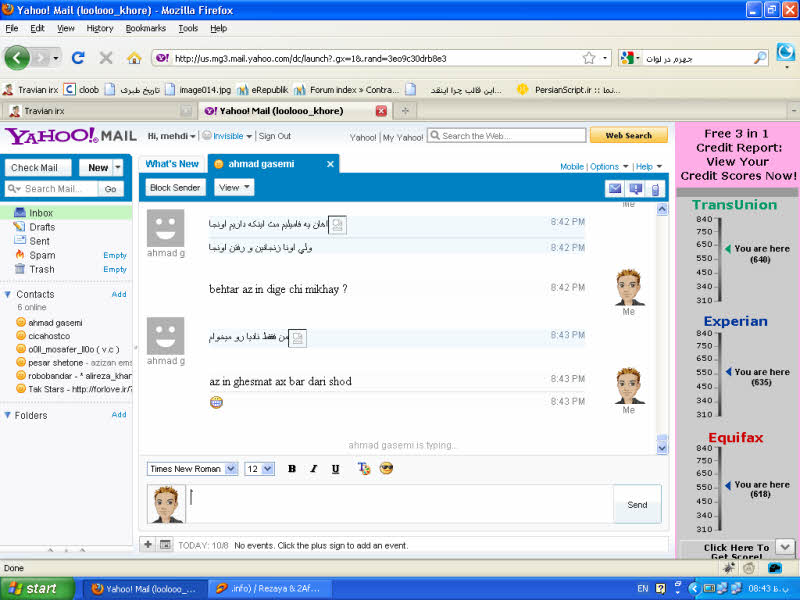Open the eRepublik bookmark
This screenshot has height=600, width=800.
click(263, 90)
